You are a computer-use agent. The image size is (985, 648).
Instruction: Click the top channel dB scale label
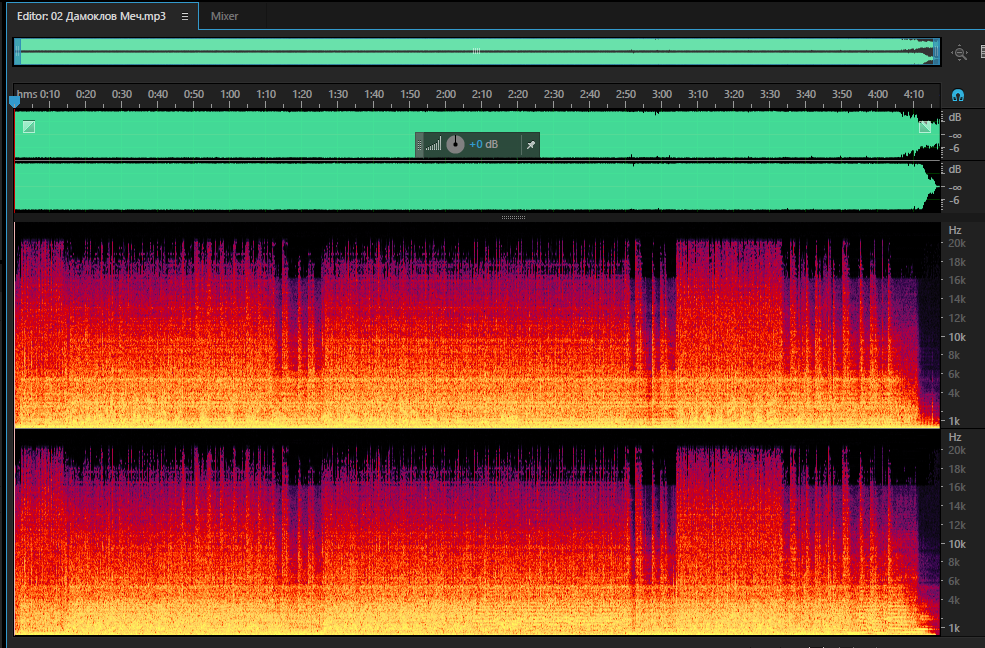click(x=955, y=117)
